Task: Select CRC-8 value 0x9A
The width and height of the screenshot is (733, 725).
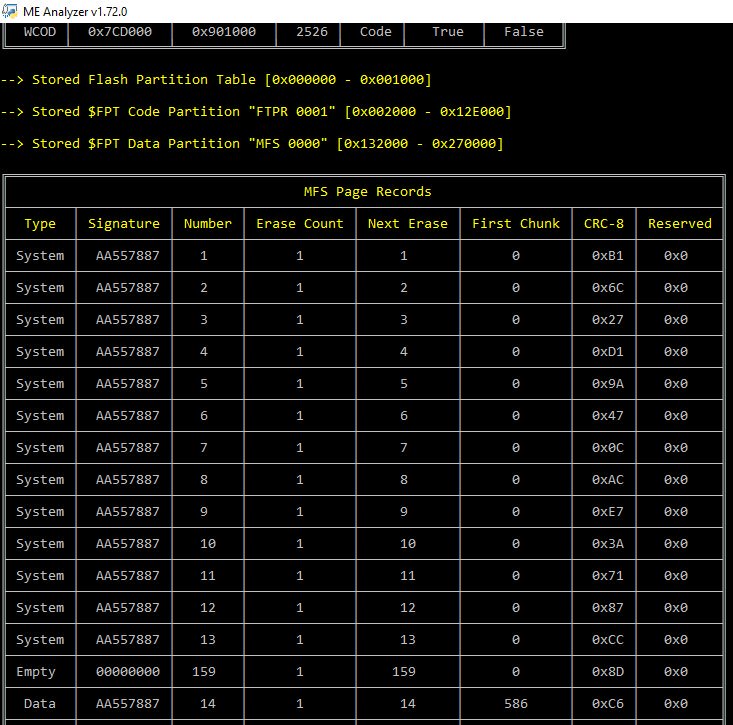Action: [608, 384]
